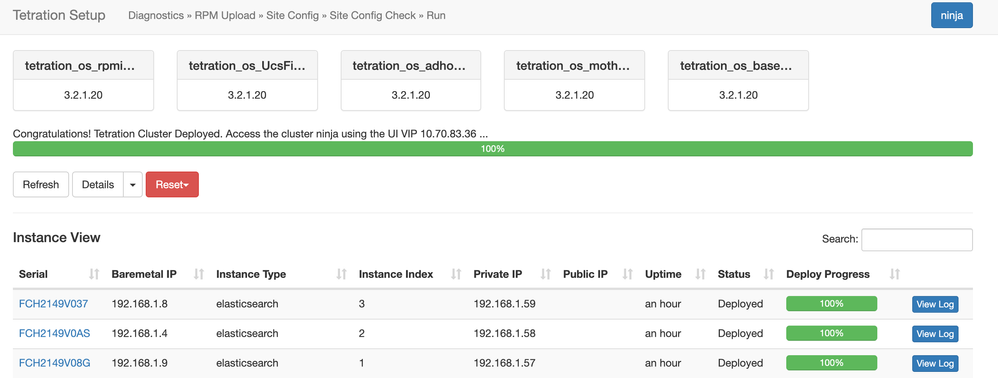The width and height of the screenshot is (998, 378).
Task: Click baremetal IP 192.168.1.8
Action: coord(139,304)
